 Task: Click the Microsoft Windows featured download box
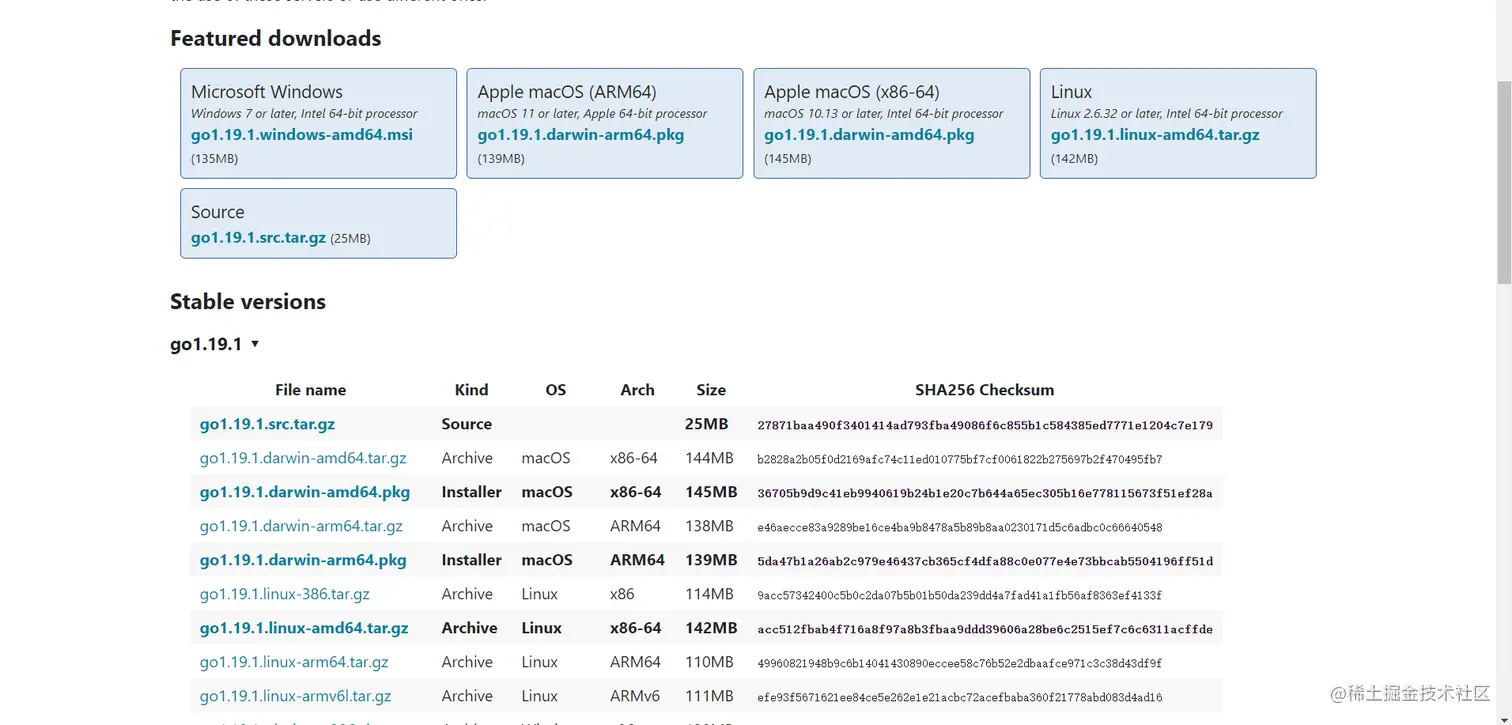[318, 123]
